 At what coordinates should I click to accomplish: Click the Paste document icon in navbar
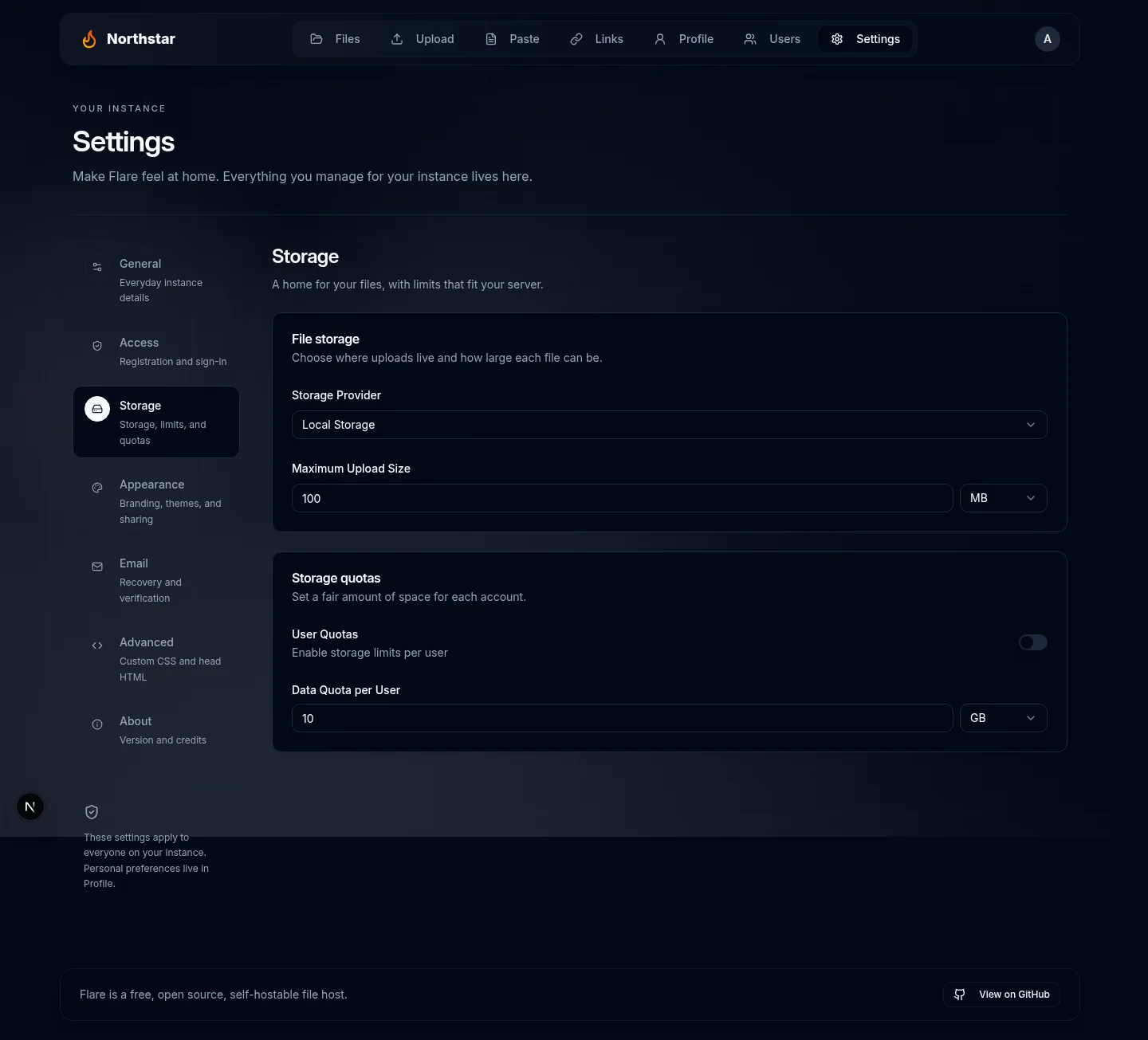491,39
